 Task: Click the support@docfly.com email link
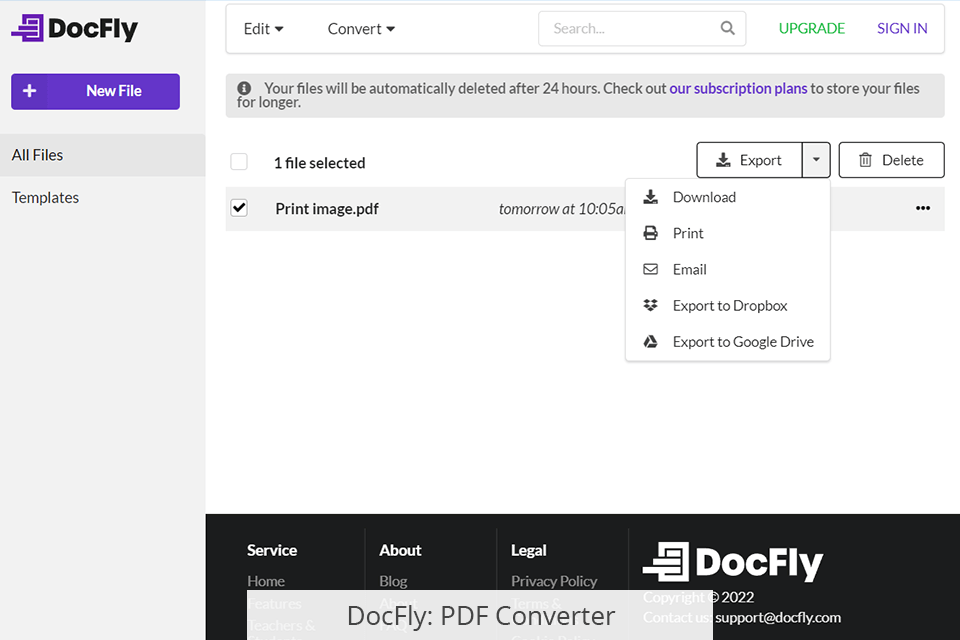[778, 617]
